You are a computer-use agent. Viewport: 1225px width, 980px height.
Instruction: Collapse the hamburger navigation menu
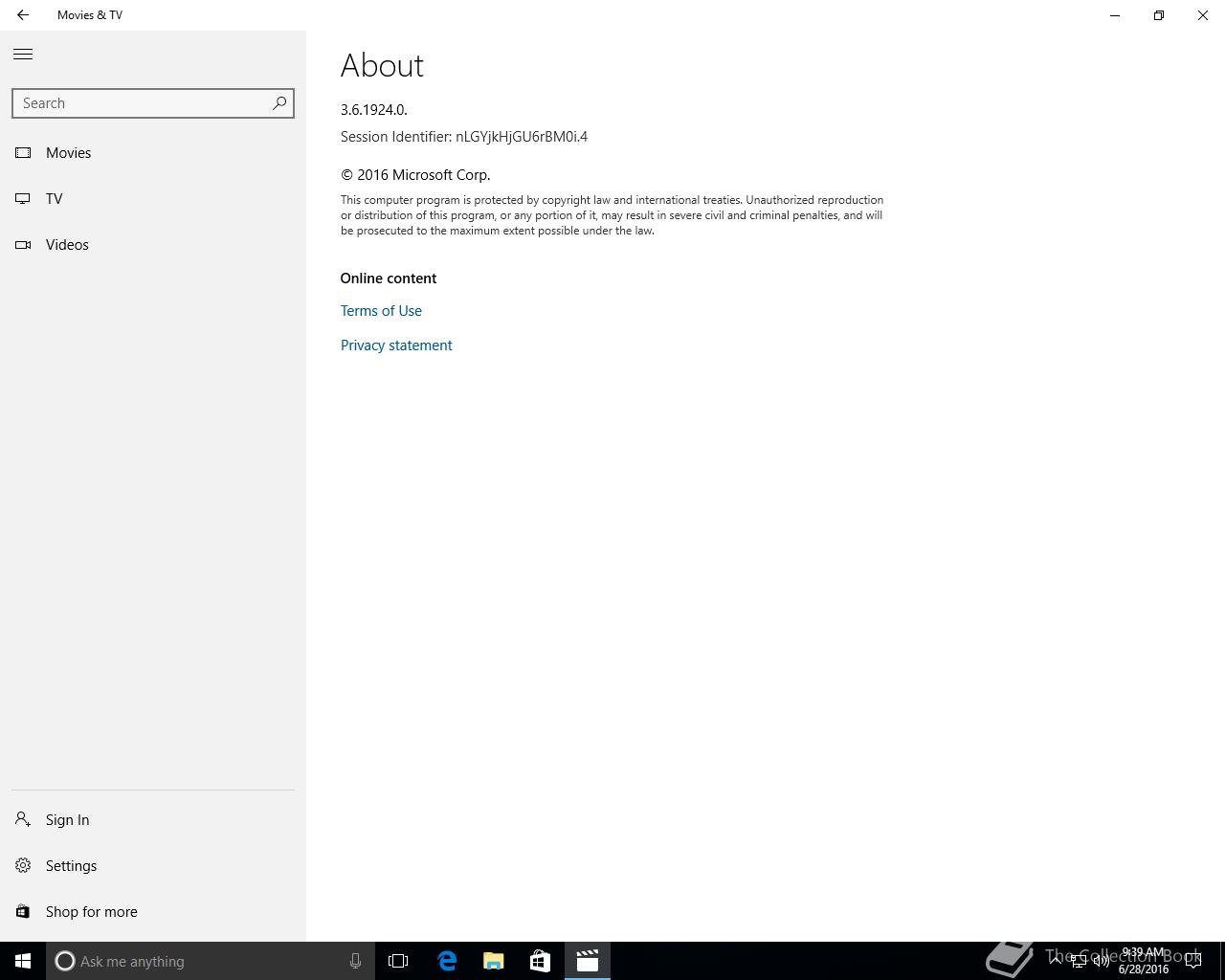click(23, 55)
